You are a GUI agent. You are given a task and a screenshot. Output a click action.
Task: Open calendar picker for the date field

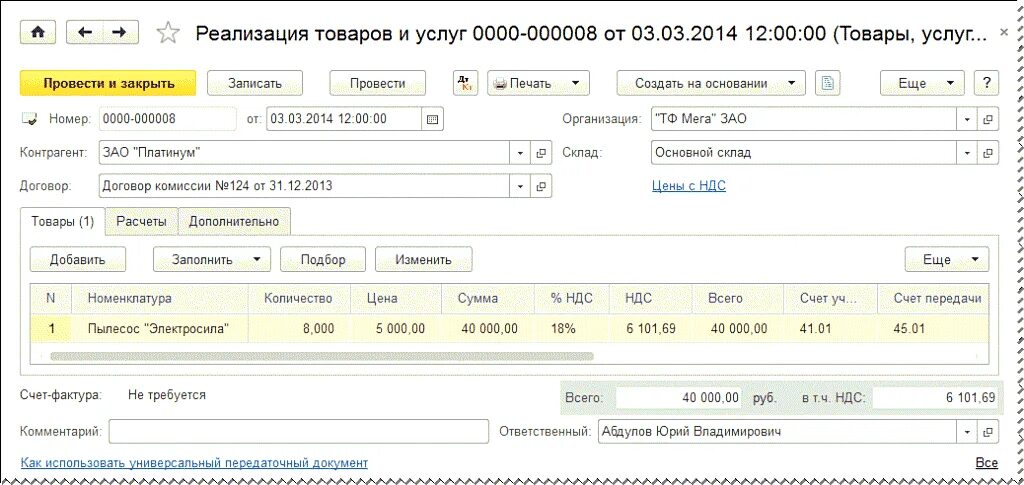click(432, 119)
